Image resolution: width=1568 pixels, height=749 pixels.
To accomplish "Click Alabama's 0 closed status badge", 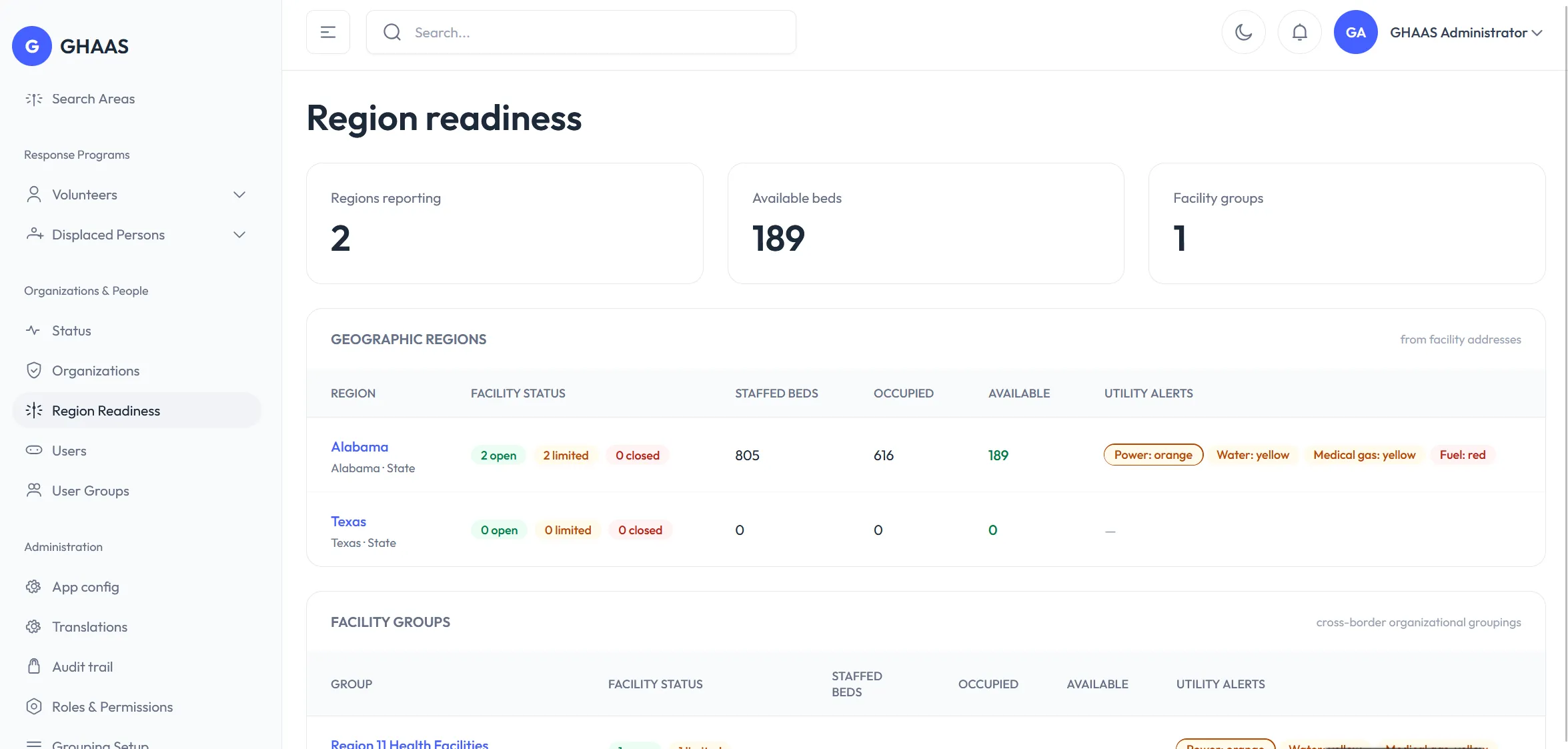I will click(638, 456).
